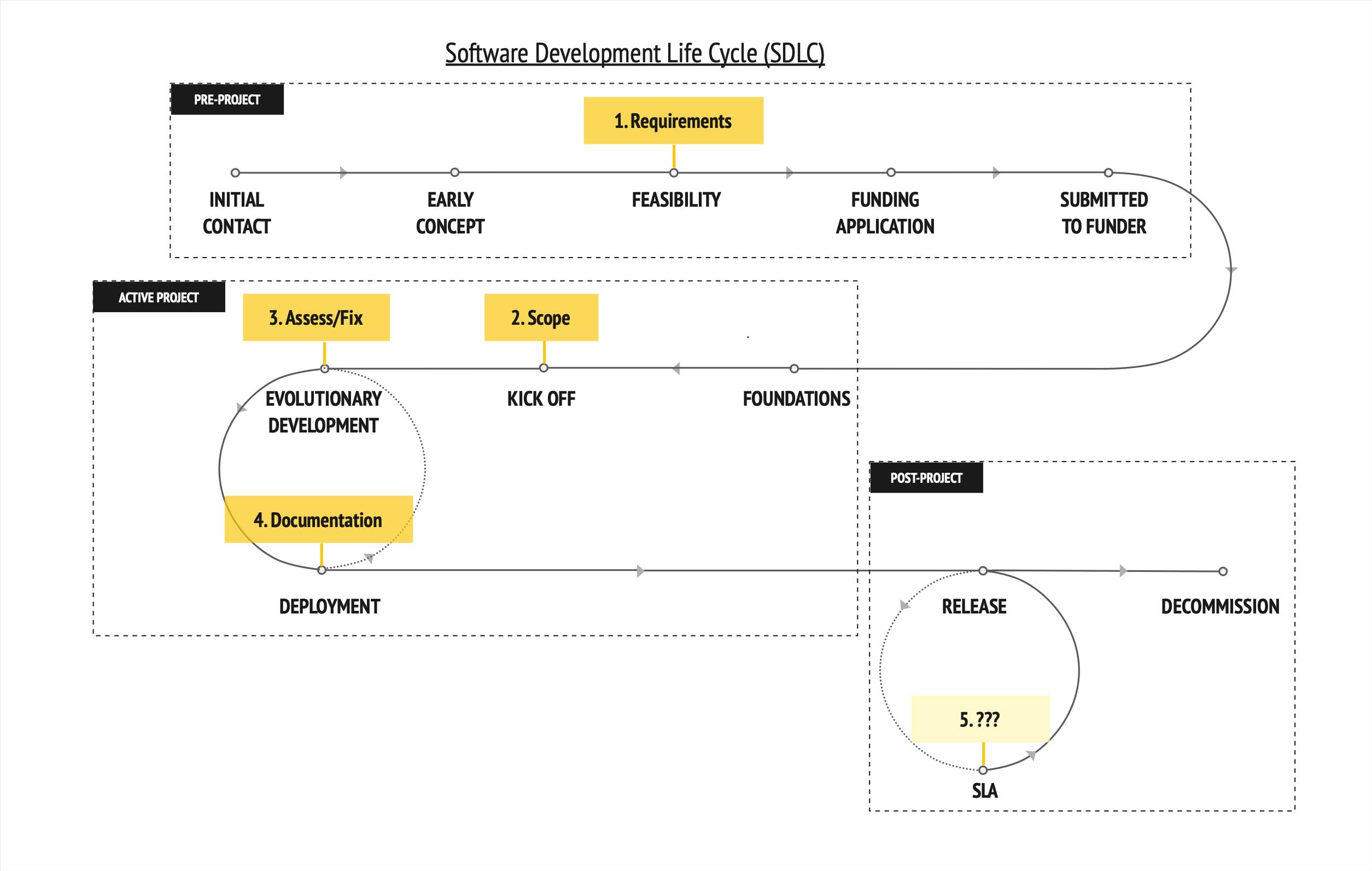Click the node above DEPLOYMENT
1372x871 pixels.
tap(322, 570)
